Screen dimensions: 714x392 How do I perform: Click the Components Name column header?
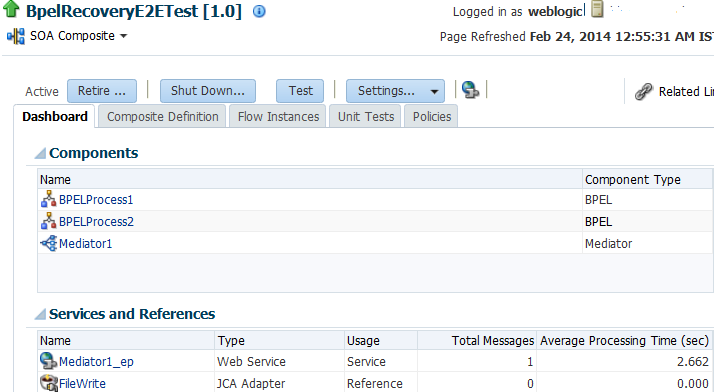310,179
